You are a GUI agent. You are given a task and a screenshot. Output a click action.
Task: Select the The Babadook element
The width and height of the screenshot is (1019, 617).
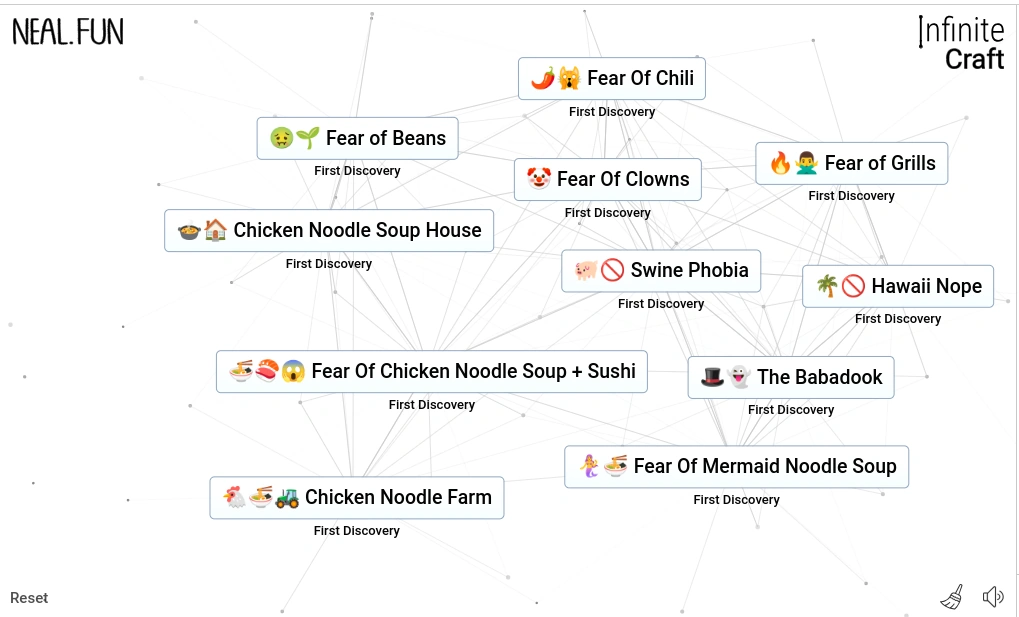click(791, 377)
